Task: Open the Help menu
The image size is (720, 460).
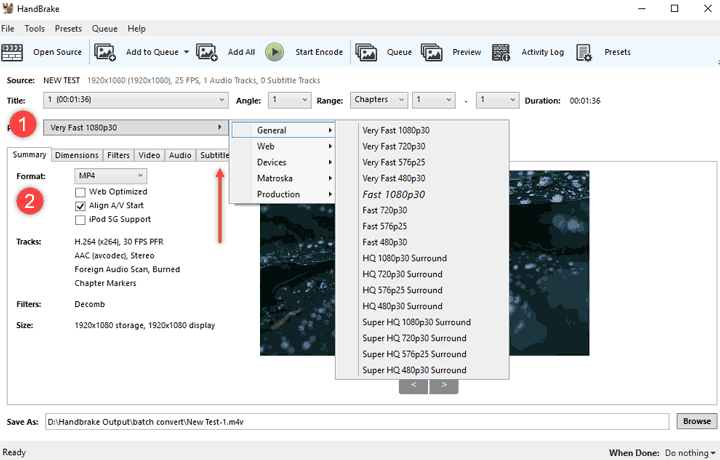Action: coord(136,28)
